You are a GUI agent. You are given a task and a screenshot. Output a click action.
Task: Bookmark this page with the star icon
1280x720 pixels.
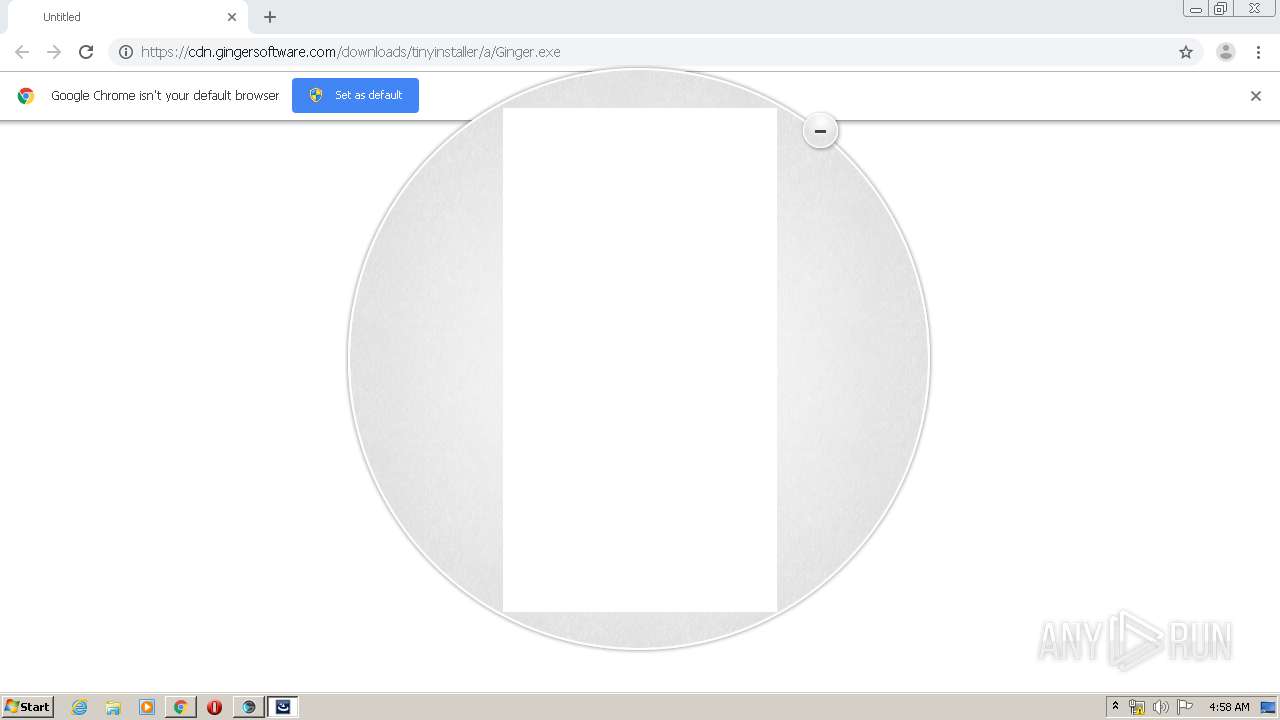[1186, 52]
